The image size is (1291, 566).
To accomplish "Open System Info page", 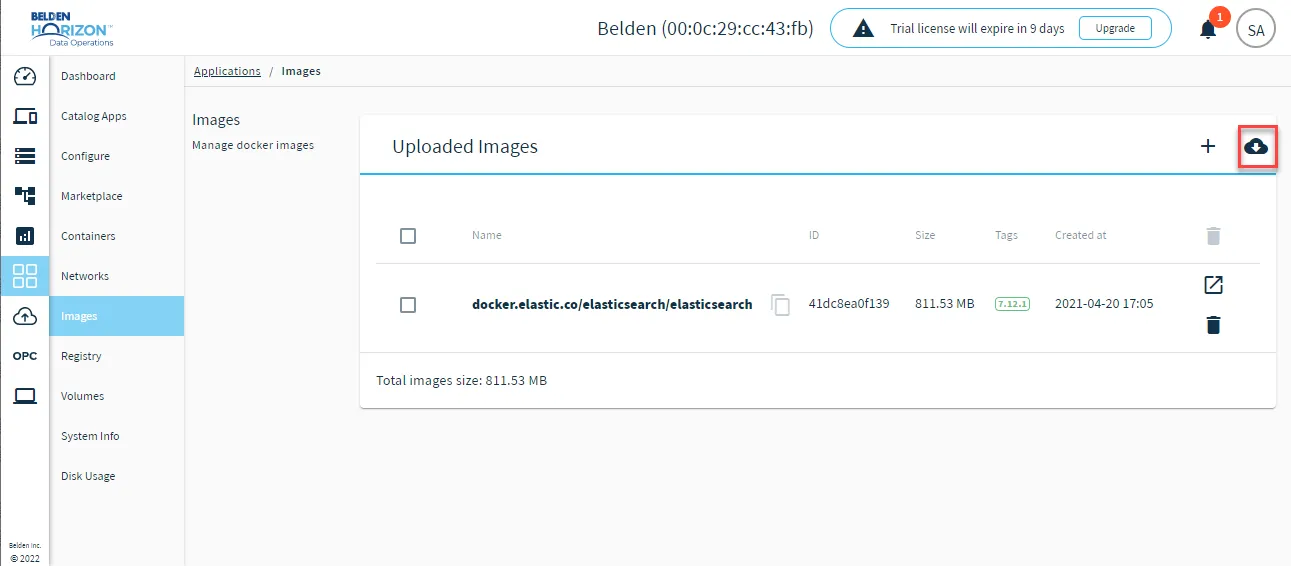I will point(117,436).
